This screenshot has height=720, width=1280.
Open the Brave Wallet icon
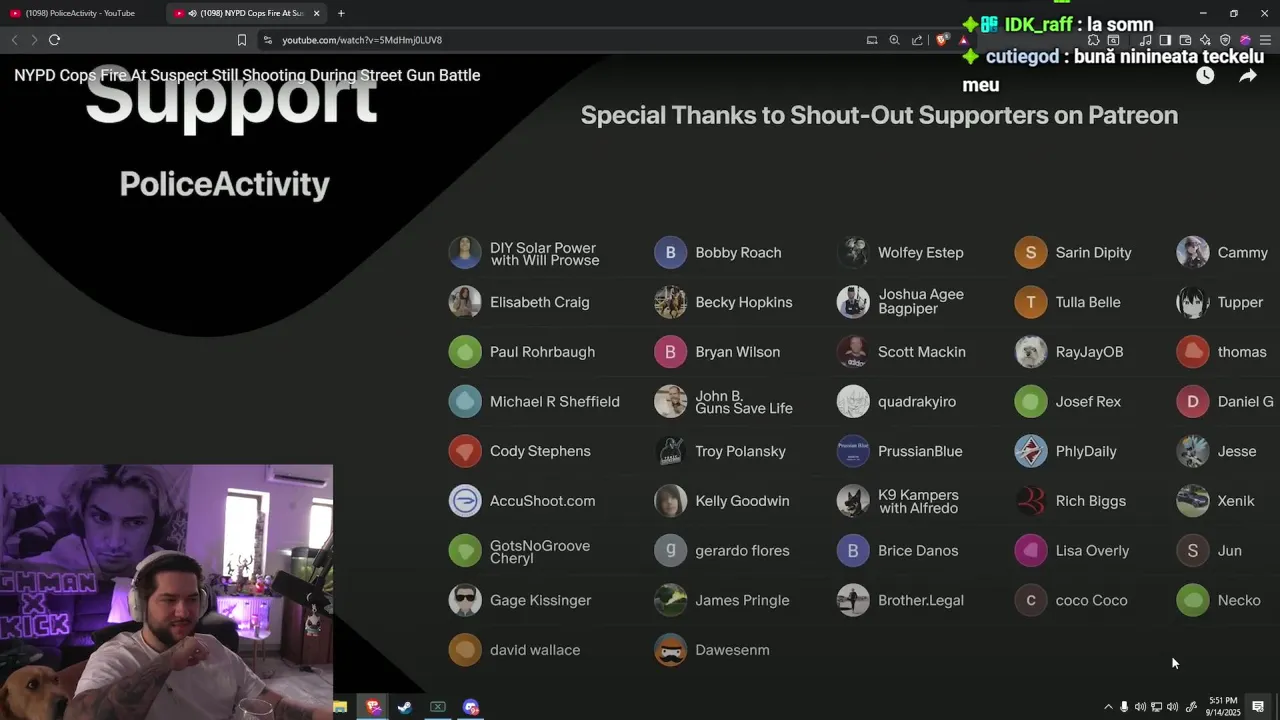coord(1185,40)
